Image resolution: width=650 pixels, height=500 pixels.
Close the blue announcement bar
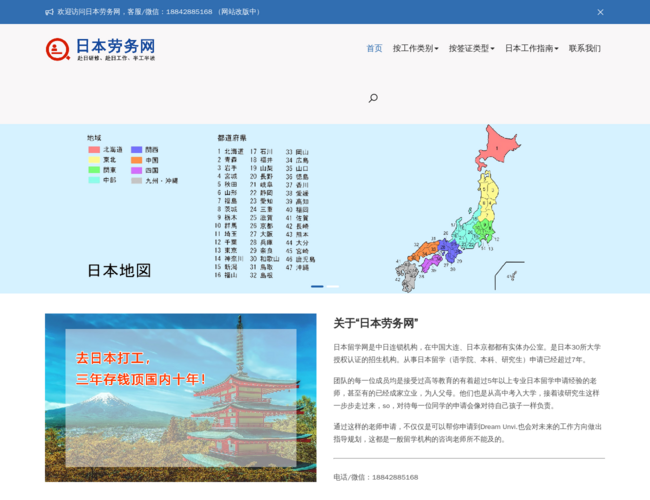pyautogui.click(x=600, y=12)
